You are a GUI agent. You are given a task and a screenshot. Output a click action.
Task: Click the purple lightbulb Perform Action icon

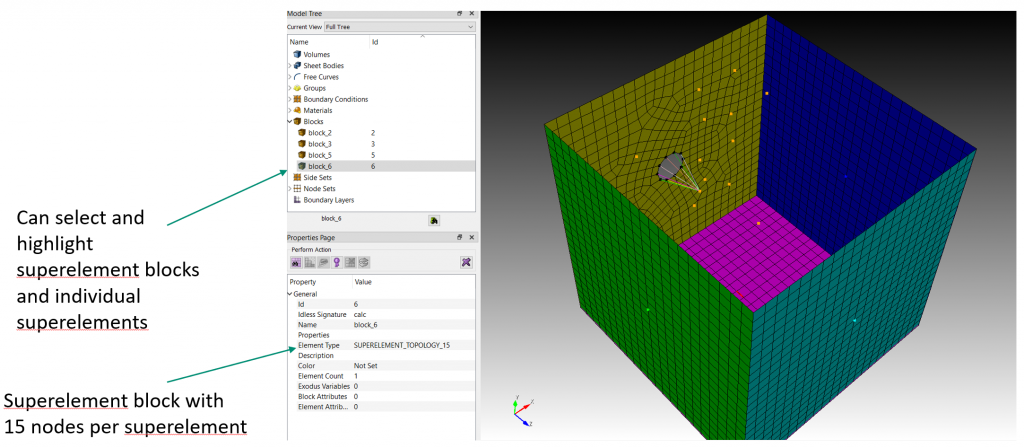(x=337, y=262)
